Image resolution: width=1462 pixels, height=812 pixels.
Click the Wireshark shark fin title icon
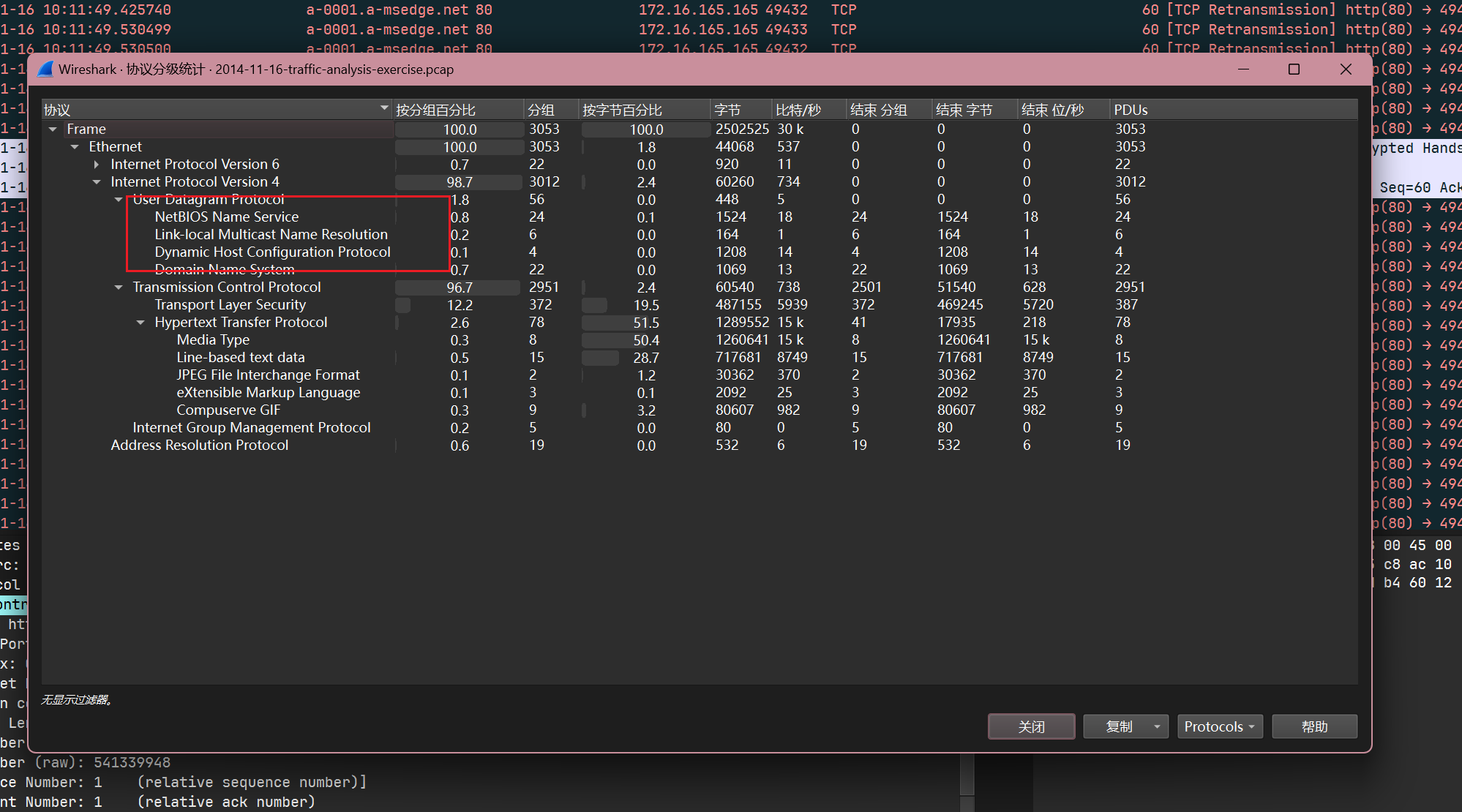coord(46,69)
